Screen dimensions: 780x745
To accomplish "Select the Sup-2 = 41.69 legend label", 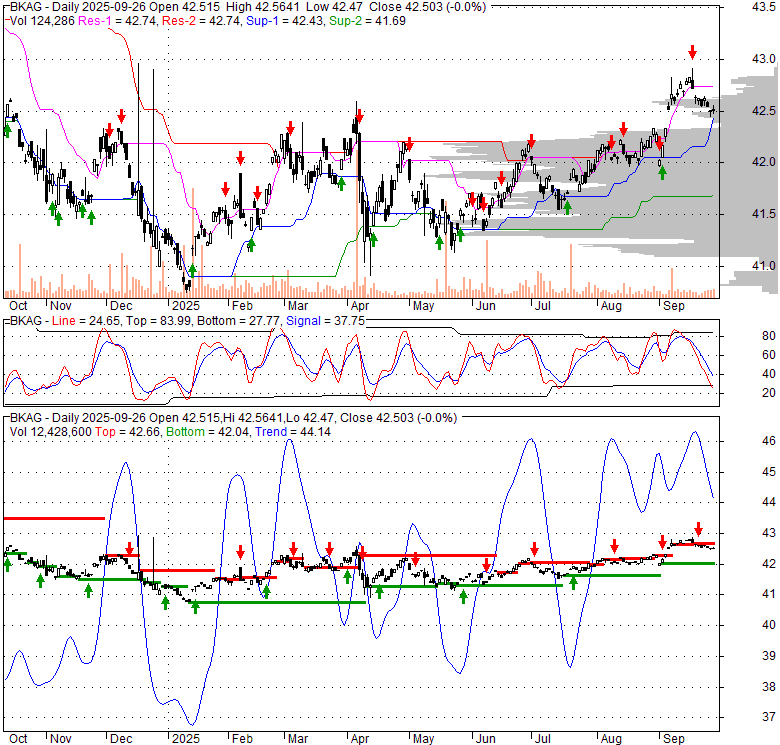I will (x=367, y=21).
